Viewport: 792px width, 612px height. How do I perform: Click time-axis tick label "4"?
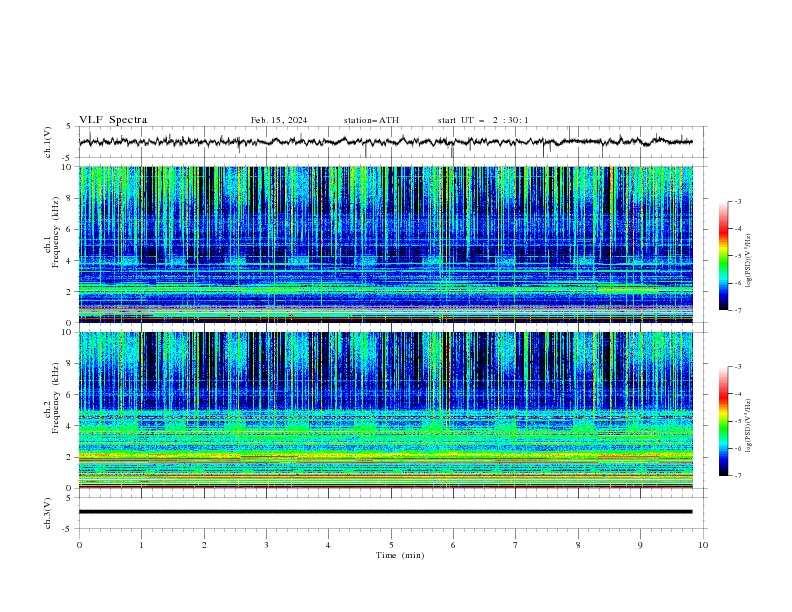point(328,545)
